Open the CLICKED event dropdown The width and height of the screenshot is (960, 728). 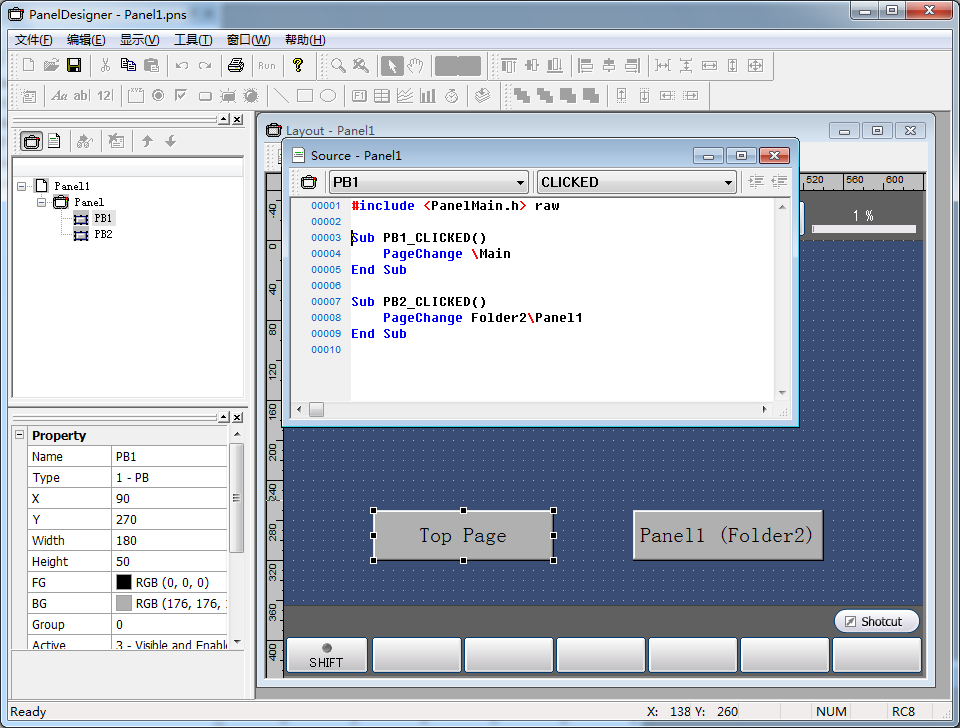(x=727, y=182)
